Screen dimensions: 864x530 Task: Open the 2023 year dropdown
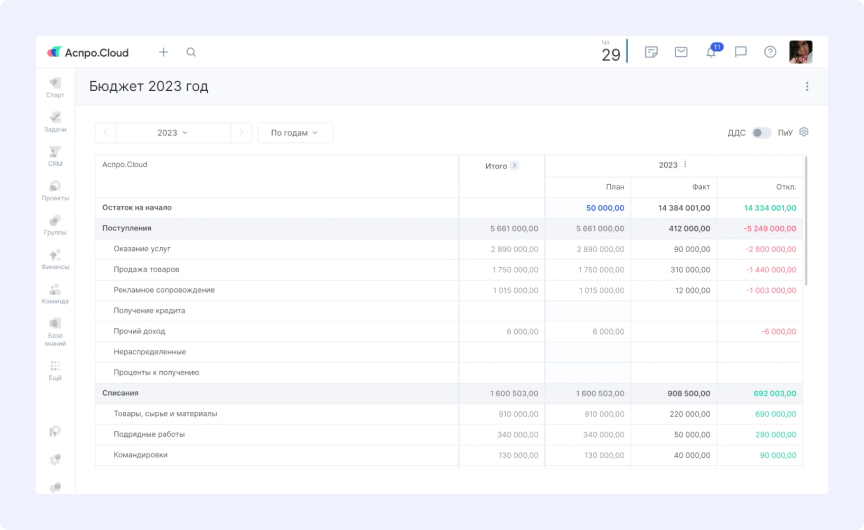click(173, 133)
